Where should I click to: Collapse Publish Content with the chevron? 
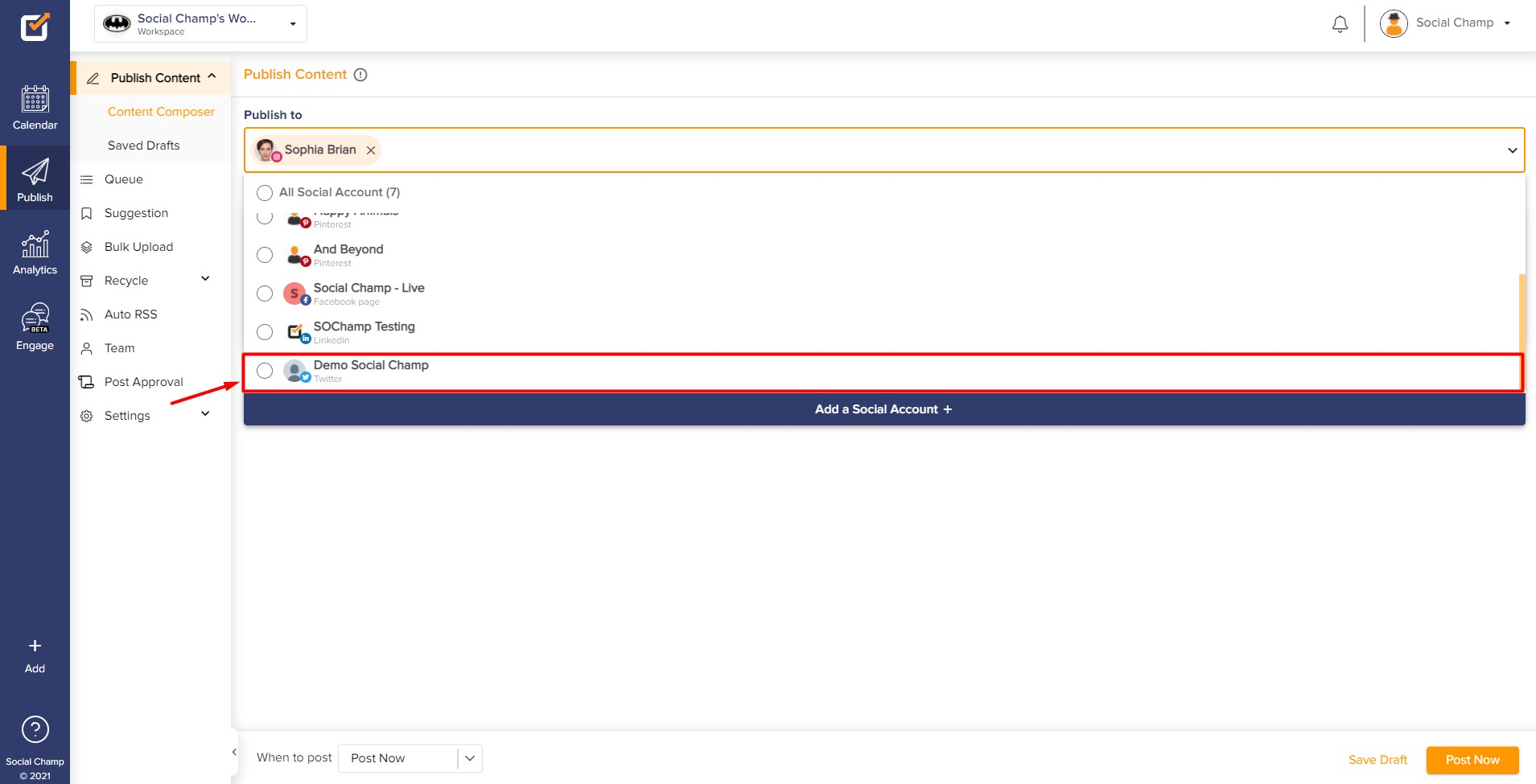tap(211, 76)
